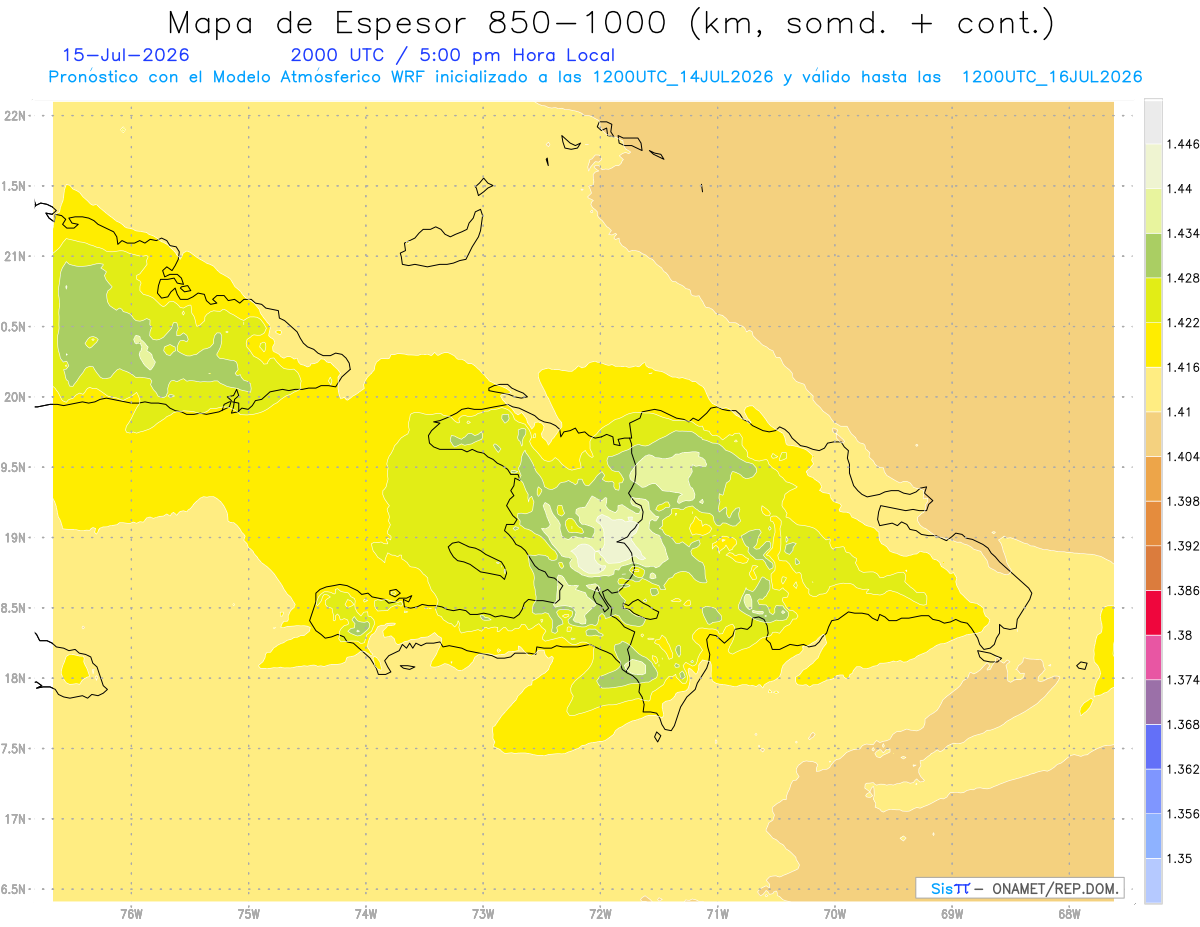Click the legend value '1.398'

[1184, 501]
